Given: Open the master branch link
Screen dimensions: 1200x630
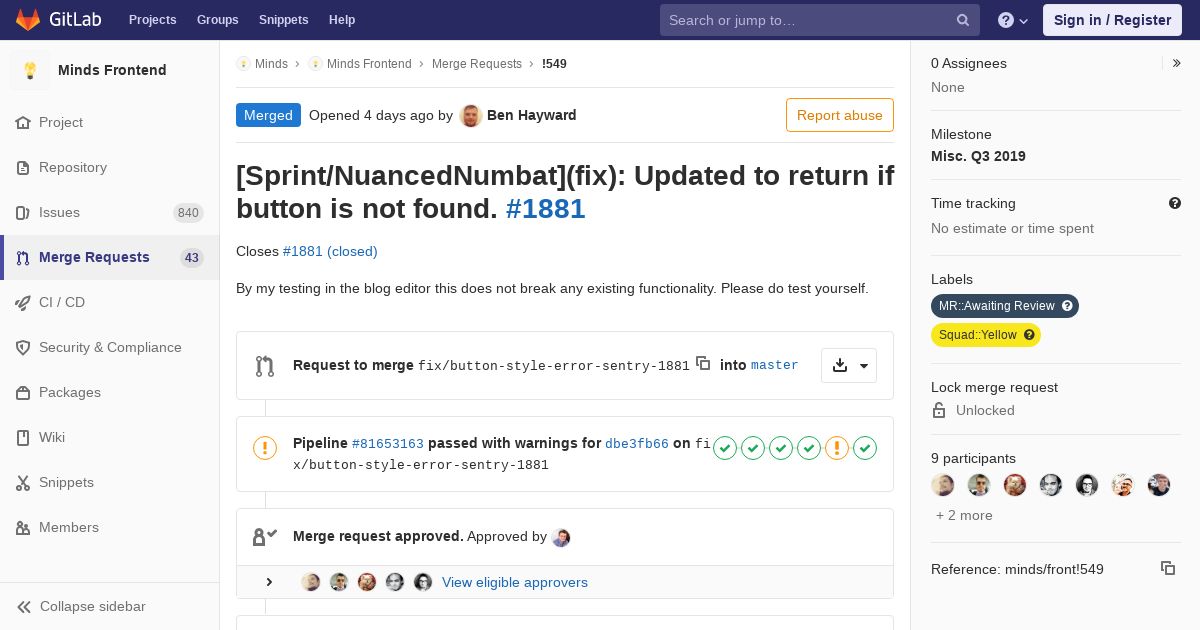Looking at the screenshot, I should click(775, 365).
